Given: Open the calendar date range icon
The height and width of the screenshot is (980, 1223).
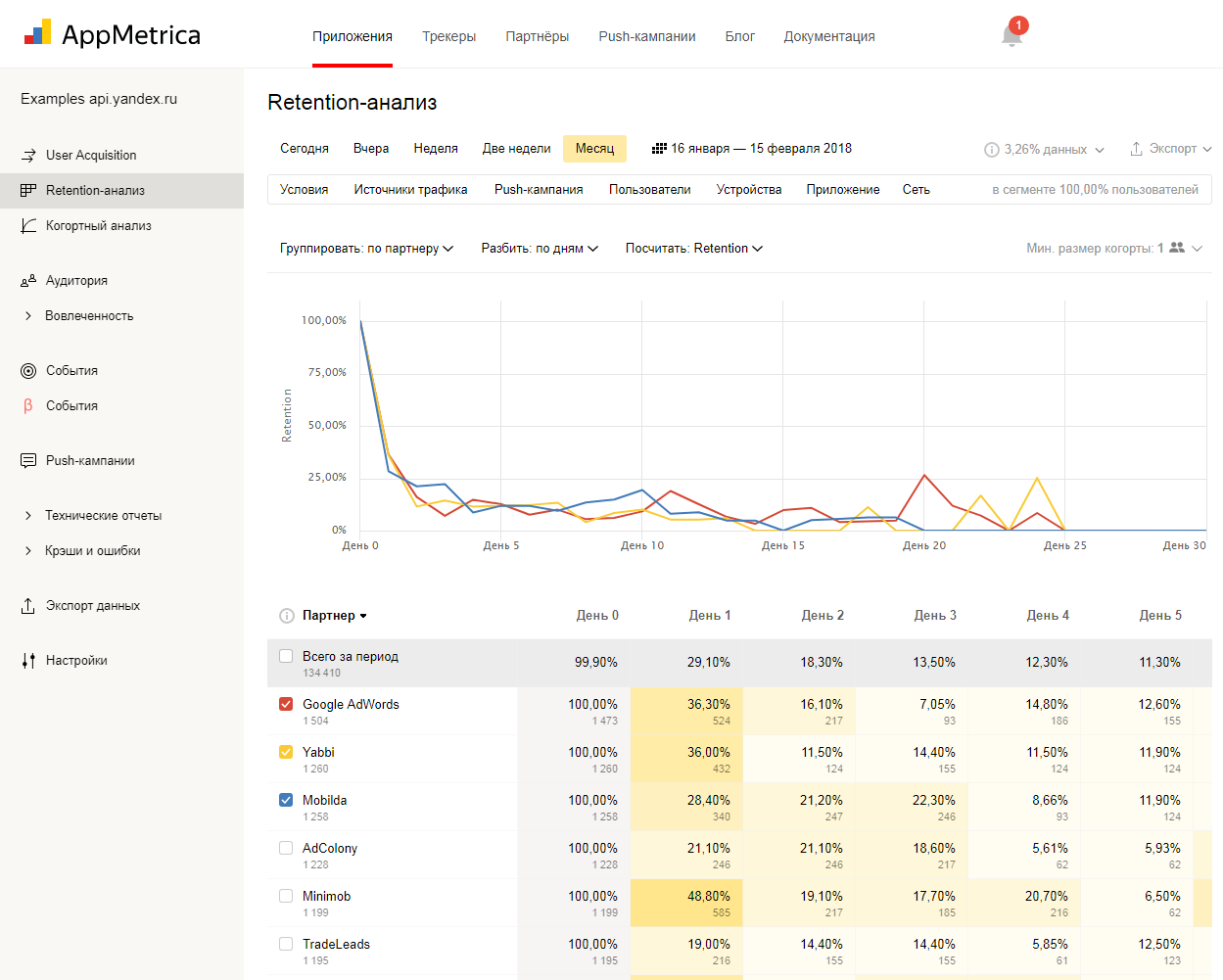Looking at the screenshot, I should pyautogui.click(x=659, y=149).
